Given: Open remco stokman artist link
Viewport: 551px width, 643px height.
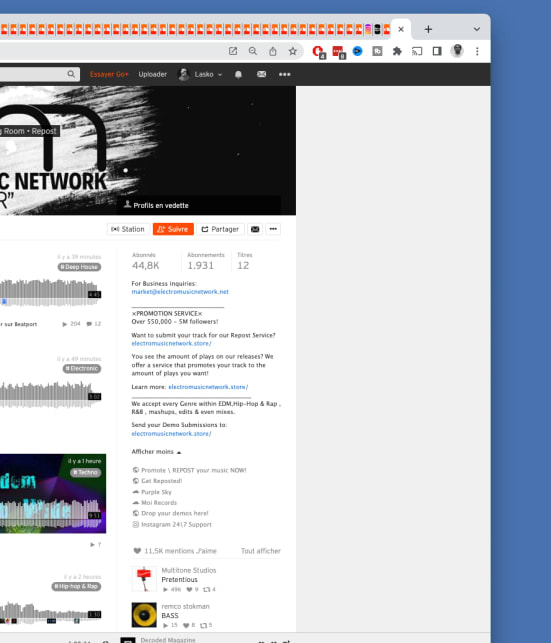Looking at the screenshot, I should [x=185, y=606].
